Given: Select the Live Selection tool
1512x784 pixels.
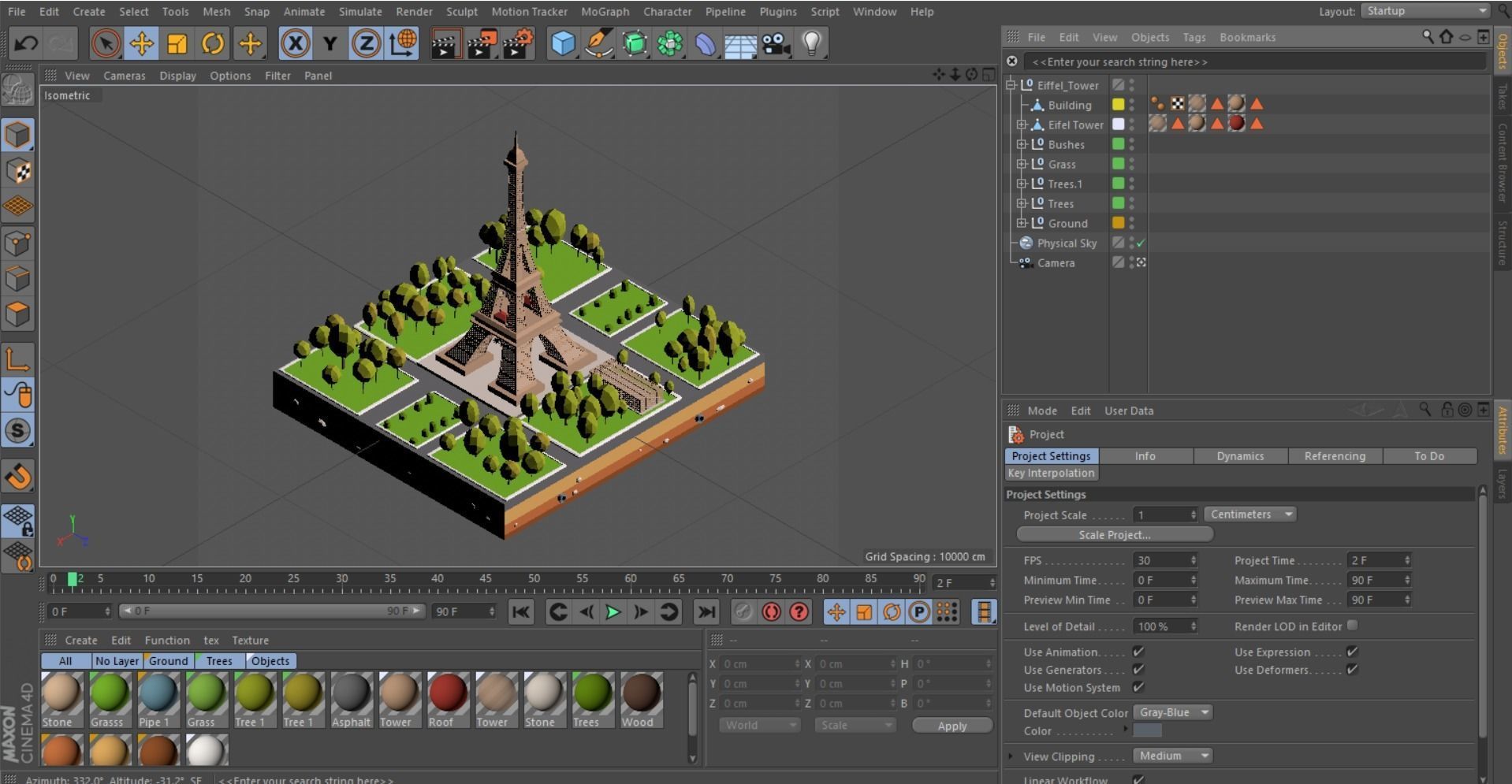Looking at the screenshot, I should [106, 43].
